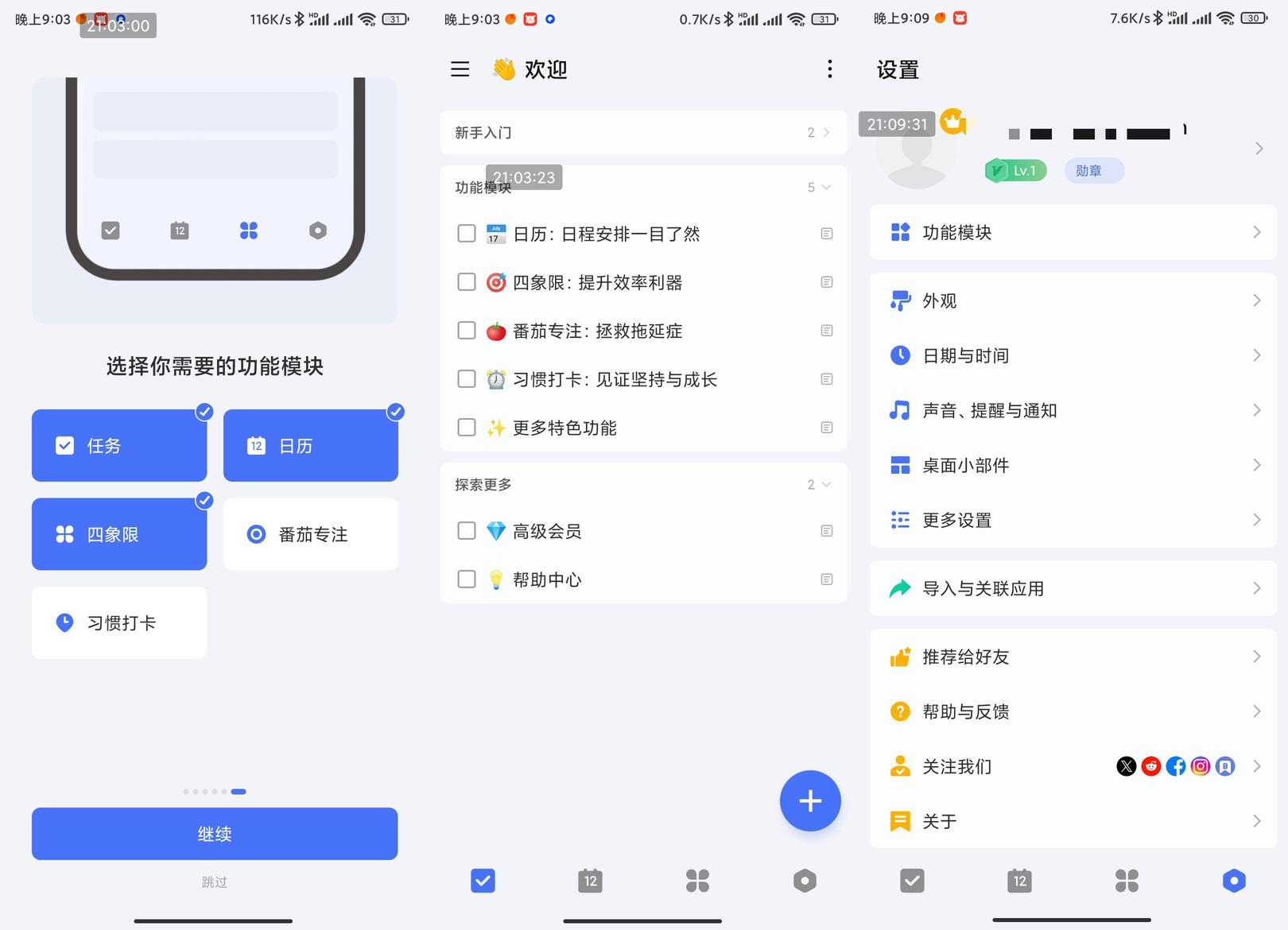The width and height of the screenshot is (1288, 930).
Task: Expand the 新手入门 section
Action: (825, 133)
